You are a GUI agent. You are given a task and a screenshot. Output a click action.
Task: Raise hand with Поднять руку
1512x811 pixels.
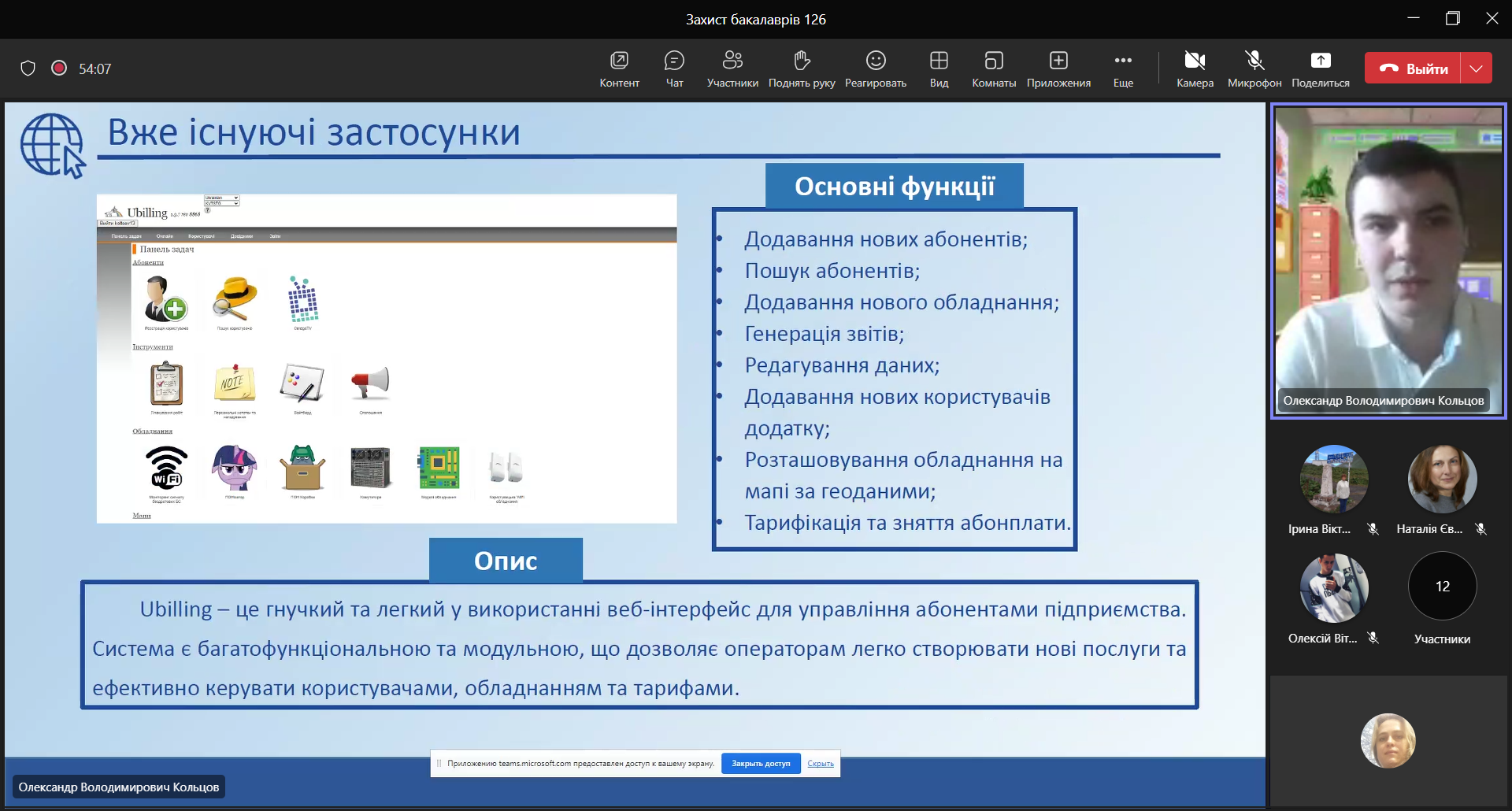(x=801, y=69)
